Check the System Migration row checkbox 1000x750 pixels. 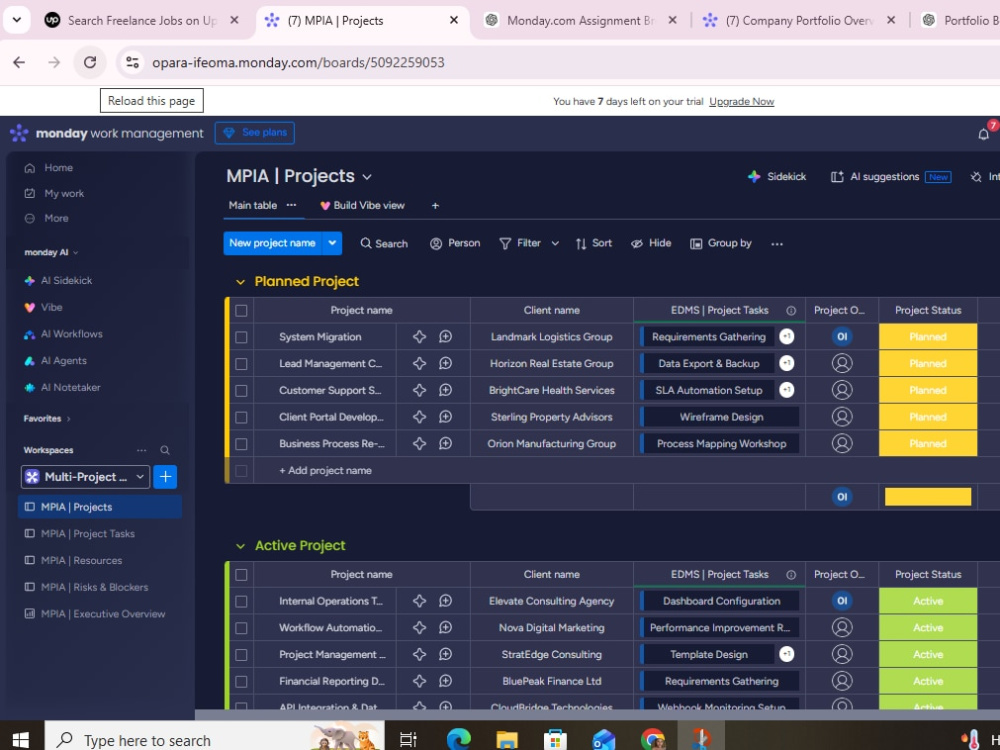[241, 337]
